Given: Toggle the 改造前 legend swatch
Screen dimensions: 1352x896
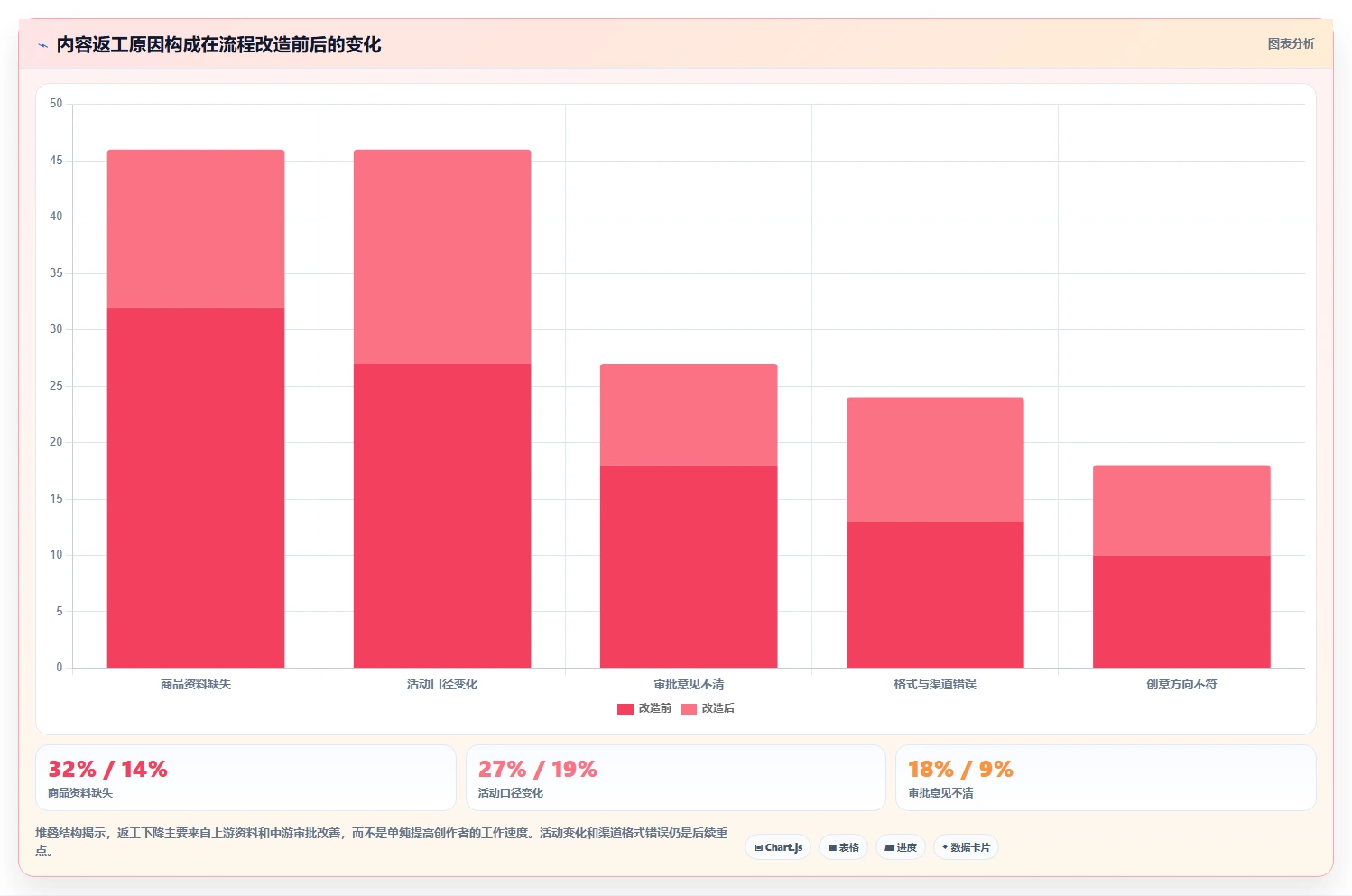Looking at the screenshot, I should [x=625, y=709].
